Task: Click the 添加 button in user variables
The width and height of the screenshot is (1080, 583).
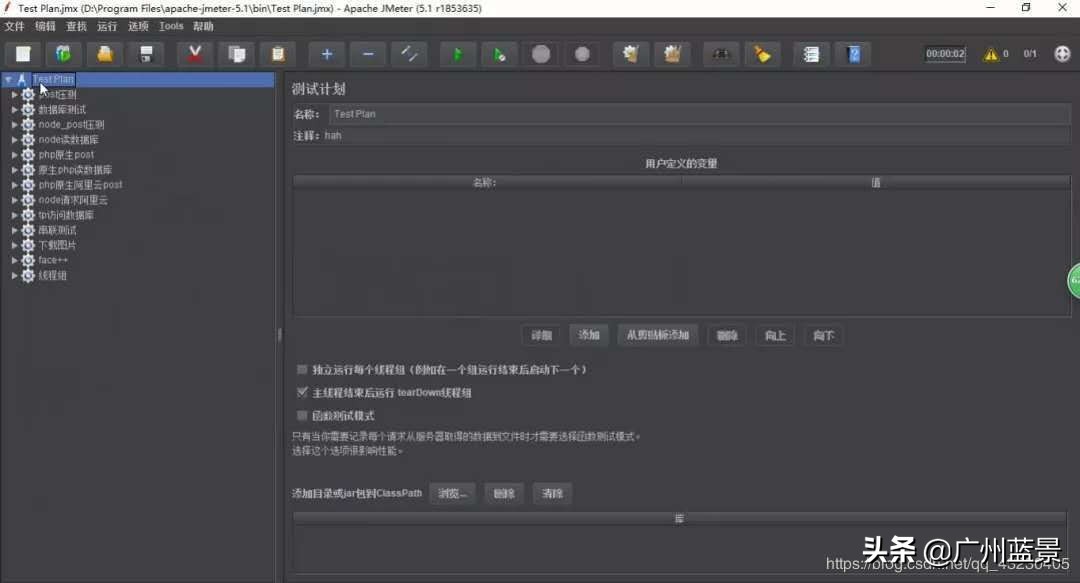Action: coord(588,335)
